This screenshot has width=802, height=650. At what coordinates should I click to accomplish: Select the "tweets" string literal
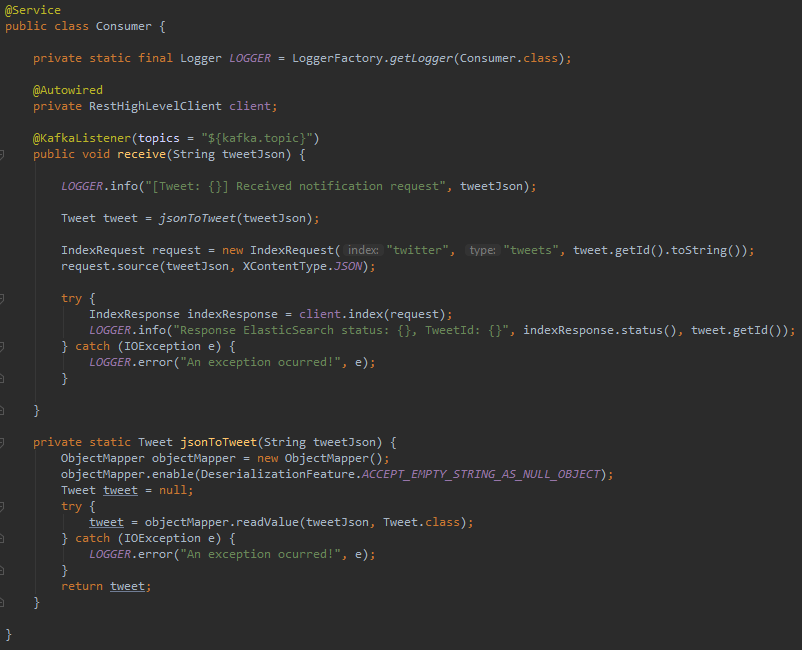531,250
